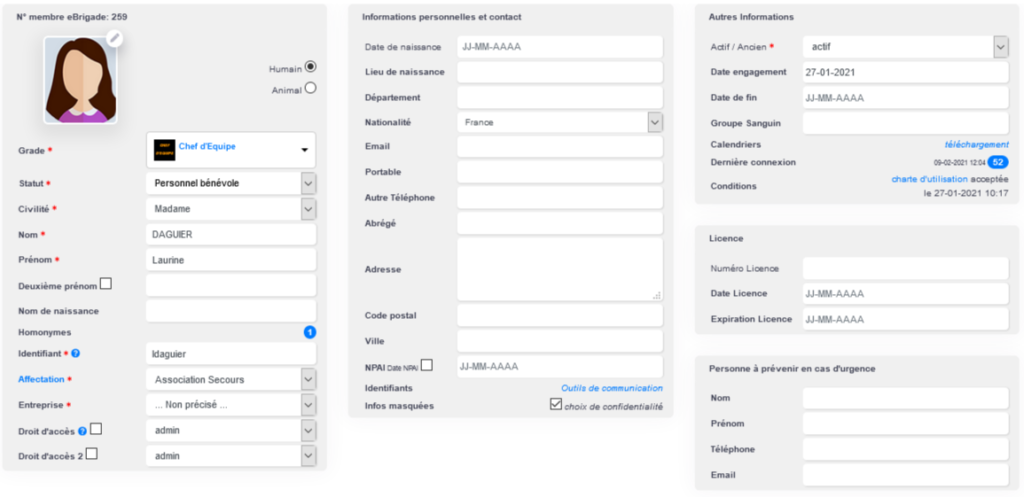The height and width of the screenshot is (497, 1024).
Task: Toggle the NPAI checkbox
Action: pyautogui.click(x=427, y=366)
